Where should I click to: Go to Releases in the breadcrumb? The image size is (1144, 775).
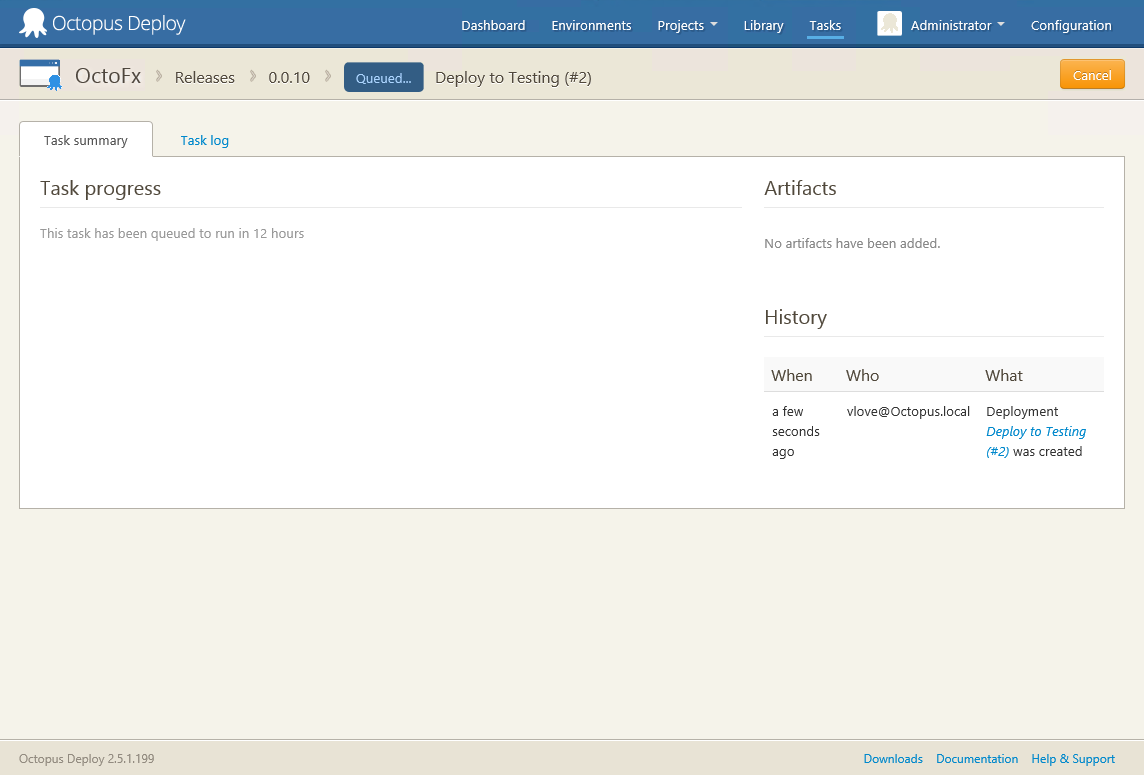click(x=204, y=78)
